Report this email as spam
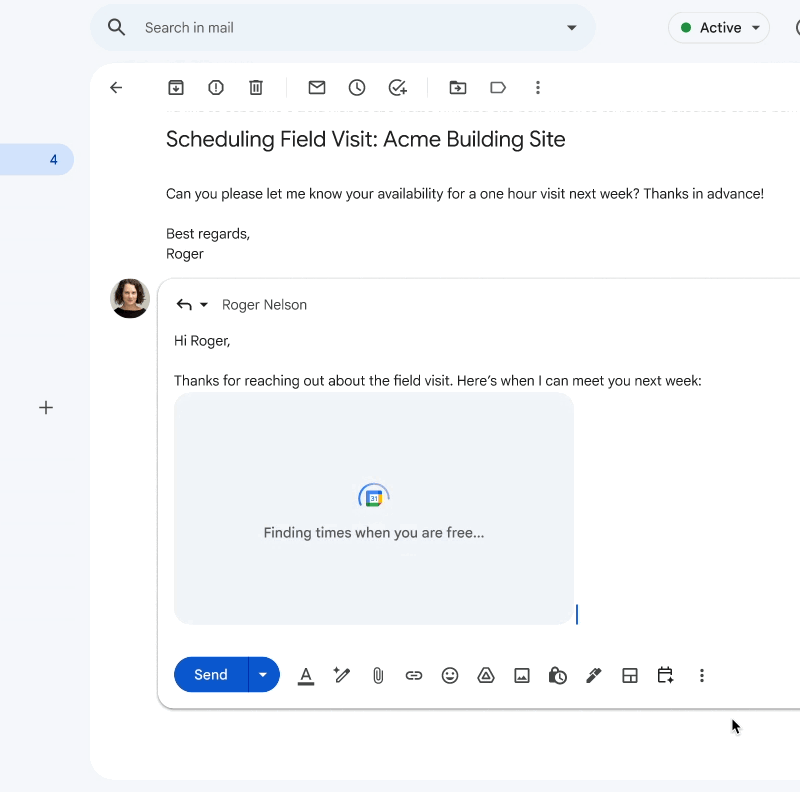 [216, 87]
